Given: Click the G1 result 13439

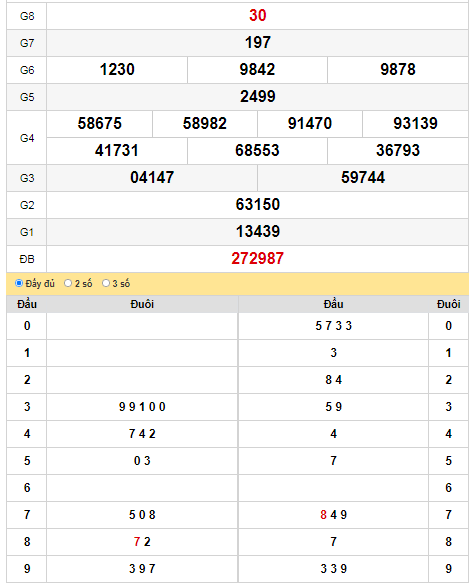Looking at the screenshot, I should coord(257,232).
